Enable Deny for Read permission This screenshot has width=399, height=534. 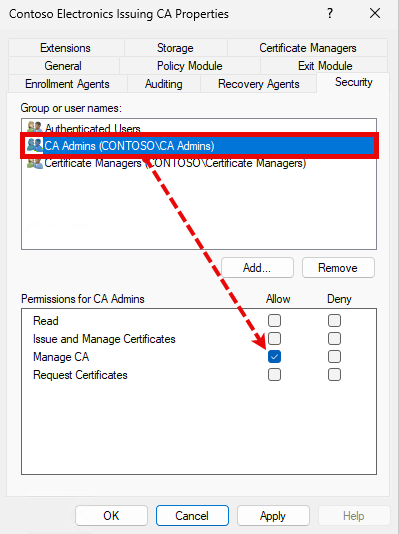[x=334, y=320]
